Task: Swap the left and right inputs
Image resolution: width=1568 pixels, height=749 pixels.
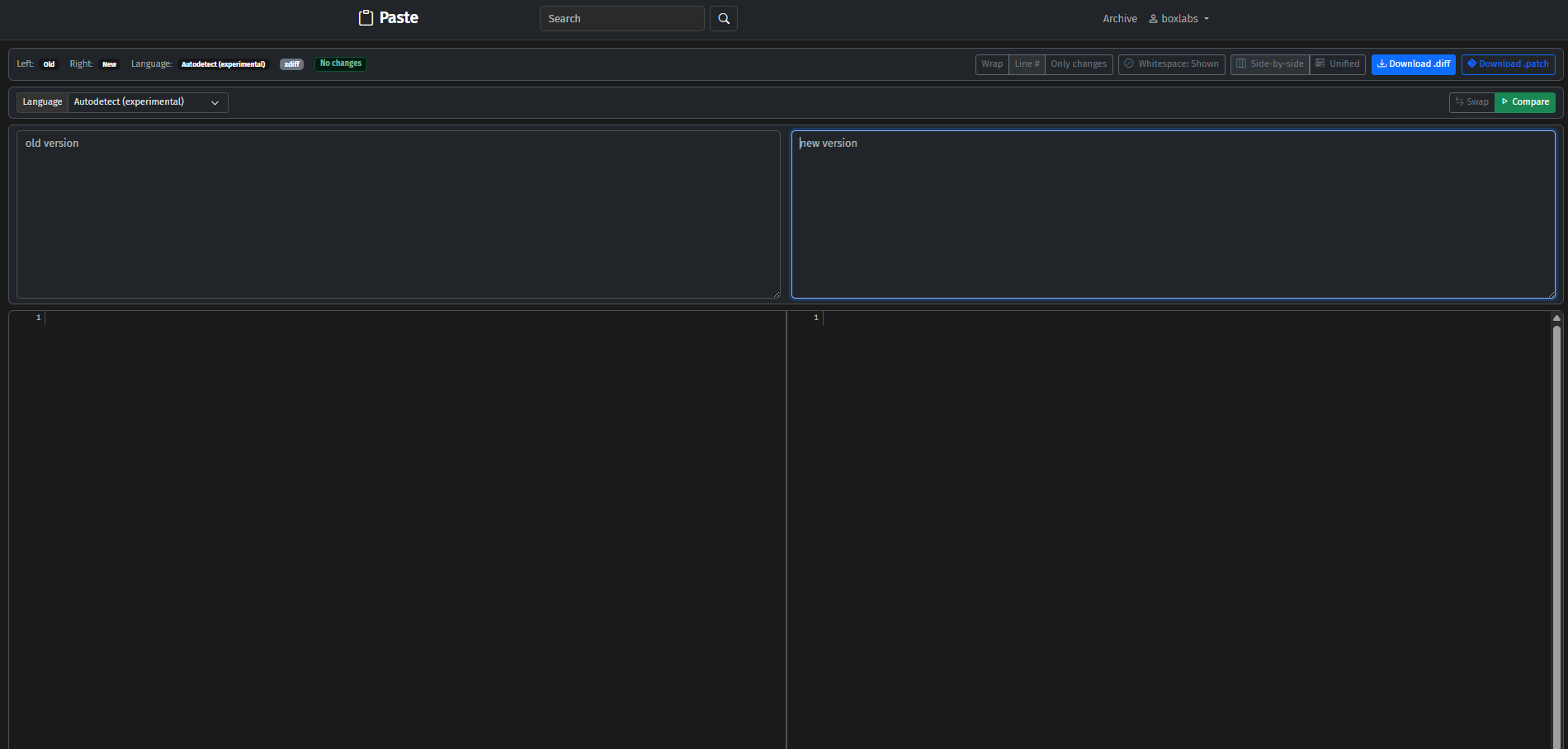Action: click(x=1471, y=102)
